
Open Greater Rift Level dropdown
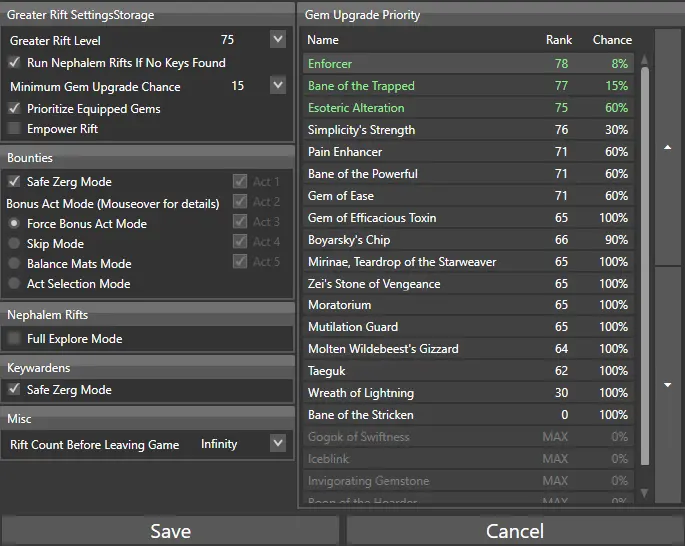(278, 40)
